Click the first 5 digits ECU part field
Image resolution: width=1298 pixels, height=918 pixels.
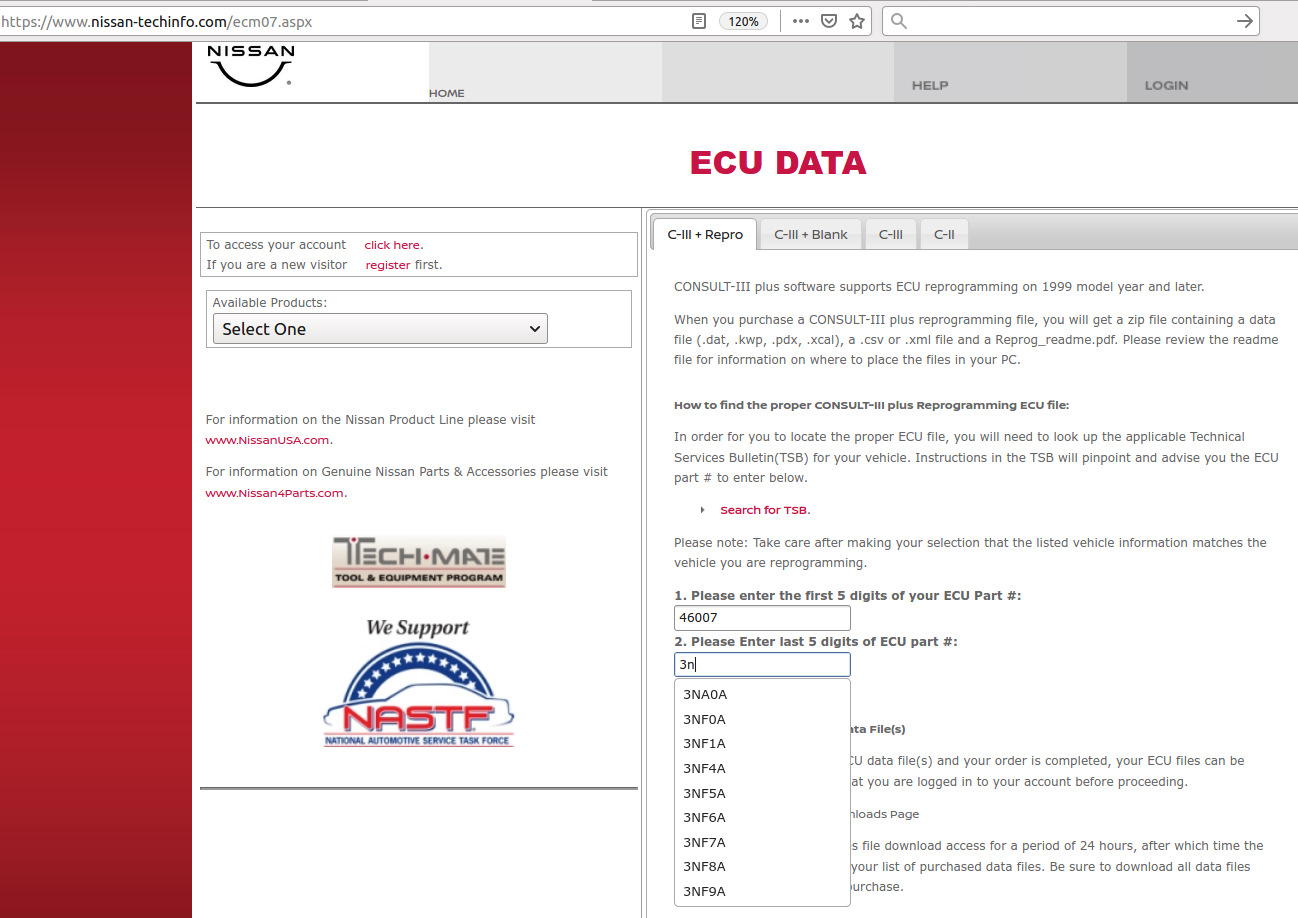pos(762,618)
